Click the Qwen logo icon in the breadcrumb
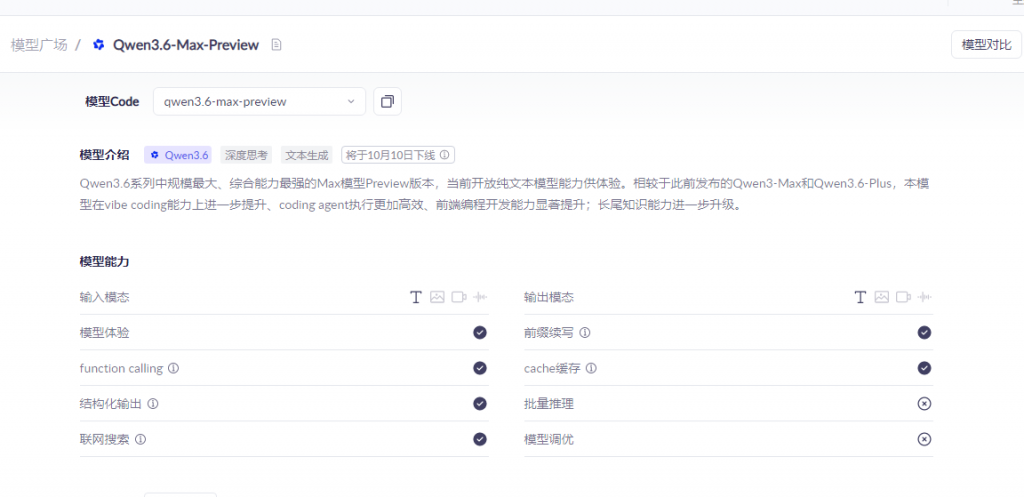Screen dimensions: 1024x497 tap(99, 45)
